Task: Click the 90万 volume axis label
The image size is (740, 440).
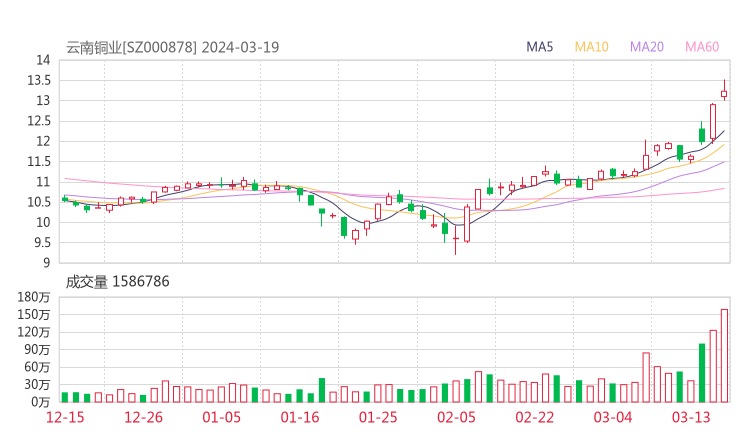Action: [37, 349]
